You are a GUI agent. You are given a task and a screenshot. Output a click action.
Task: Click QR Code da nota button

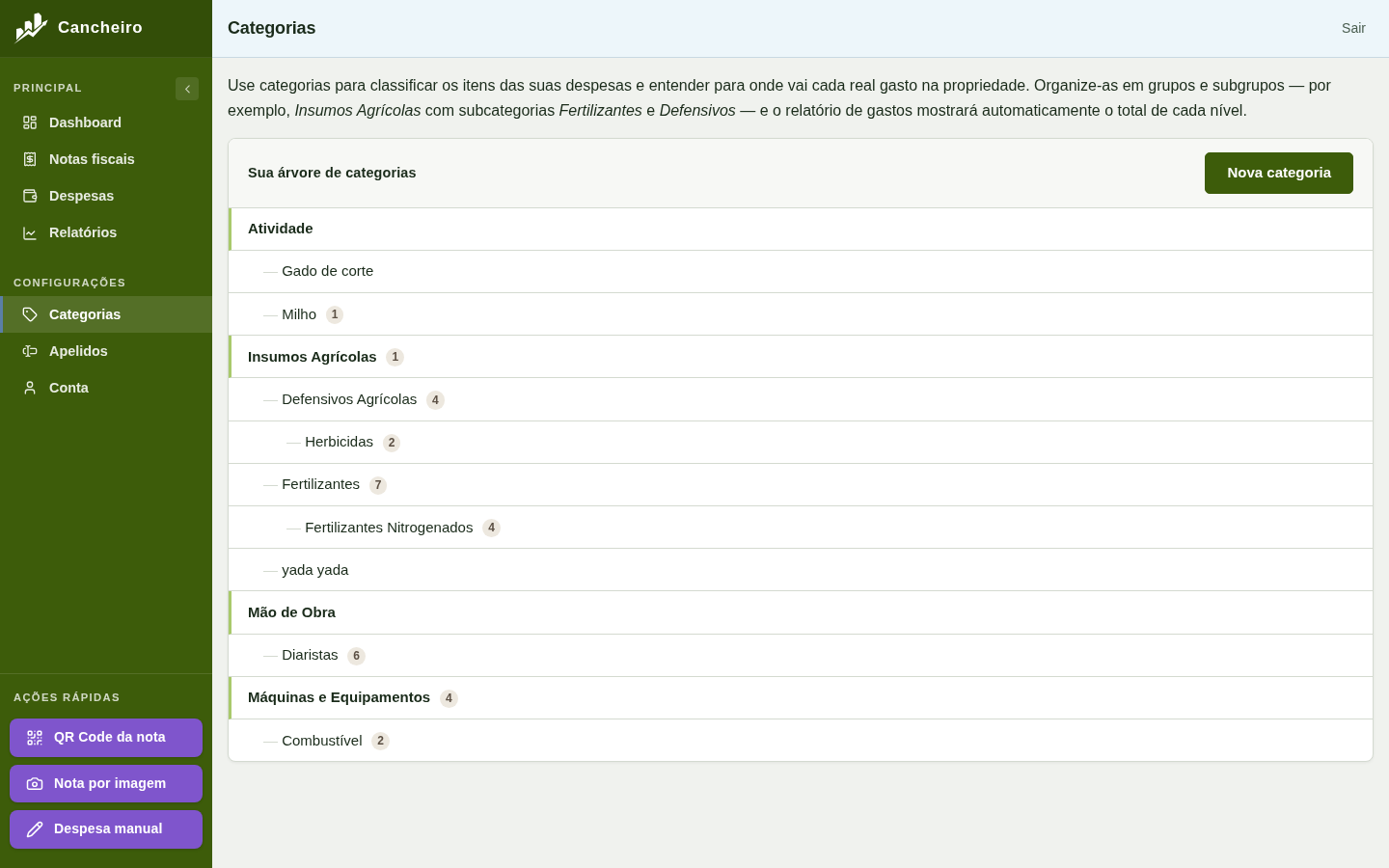106,738
